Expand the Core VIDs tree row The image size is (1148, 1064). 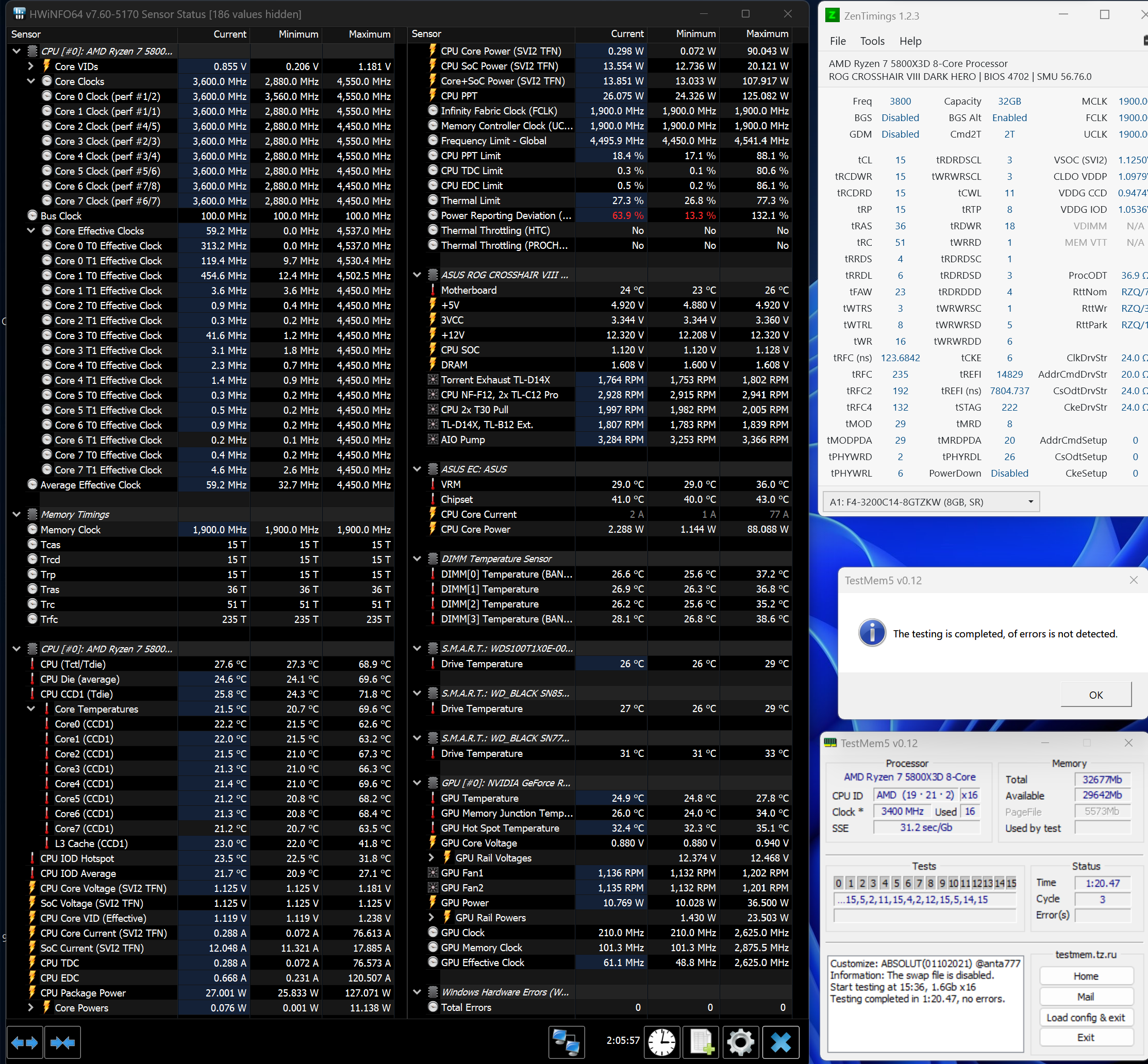(x=31, y=66)
